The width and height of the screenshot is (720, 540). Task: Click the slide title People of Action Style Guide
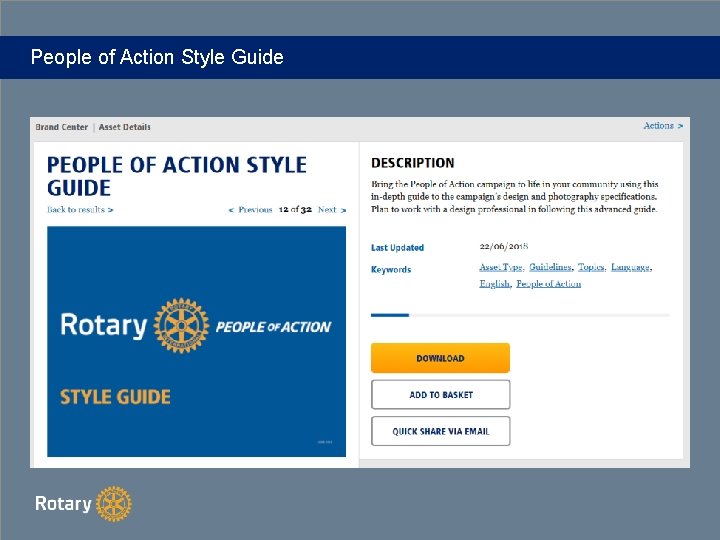click(x=157, y=57)
